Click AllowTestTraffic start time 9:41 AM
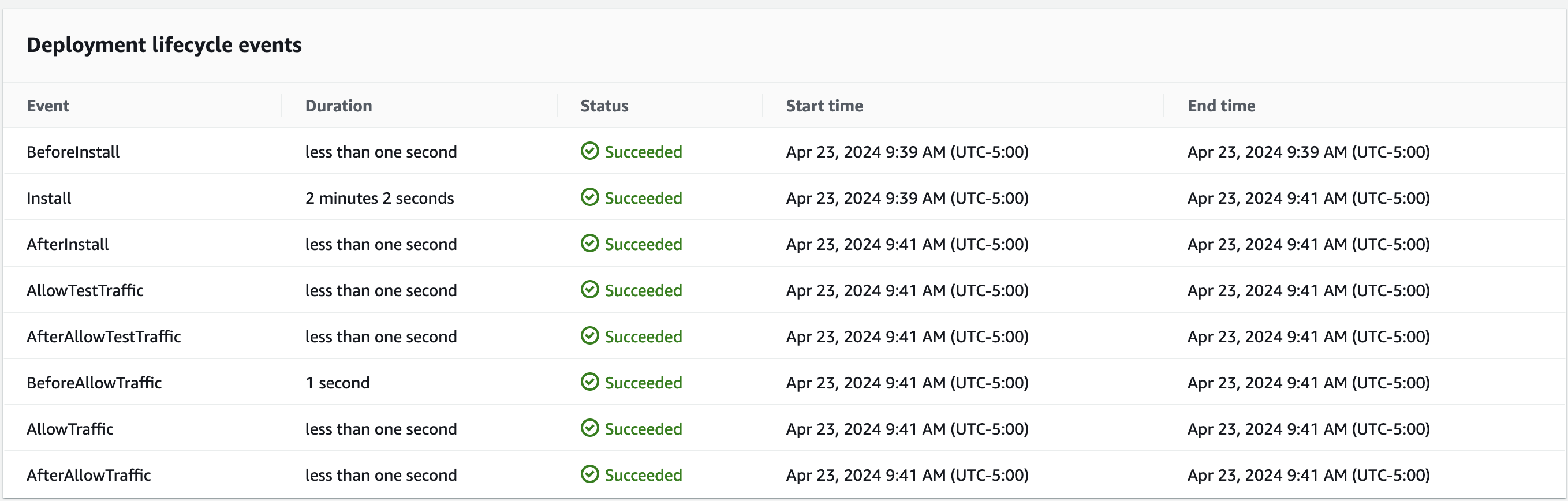1568x501 pixels. pos(908,291)
